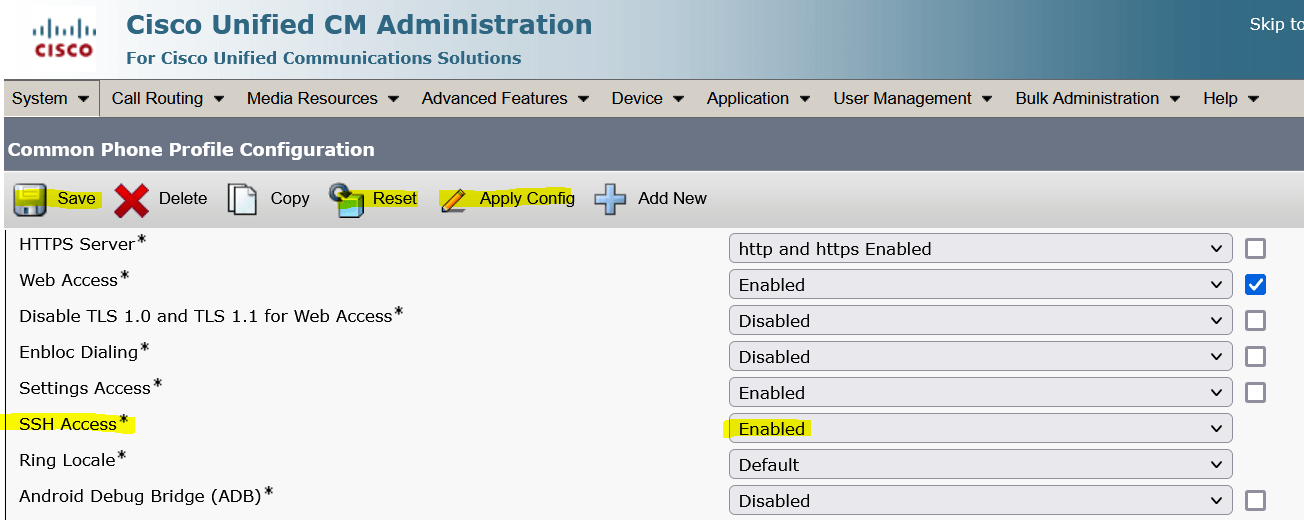Open the Android Debug Bridge (ADB) dropdown
This screenshot has width=1304, height=520.
tap(981, 501)
